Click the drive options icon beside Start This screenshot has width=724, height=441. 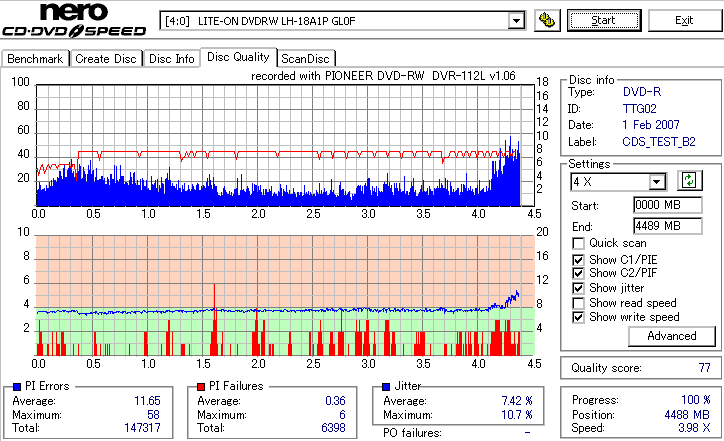(x=547, y=21)
